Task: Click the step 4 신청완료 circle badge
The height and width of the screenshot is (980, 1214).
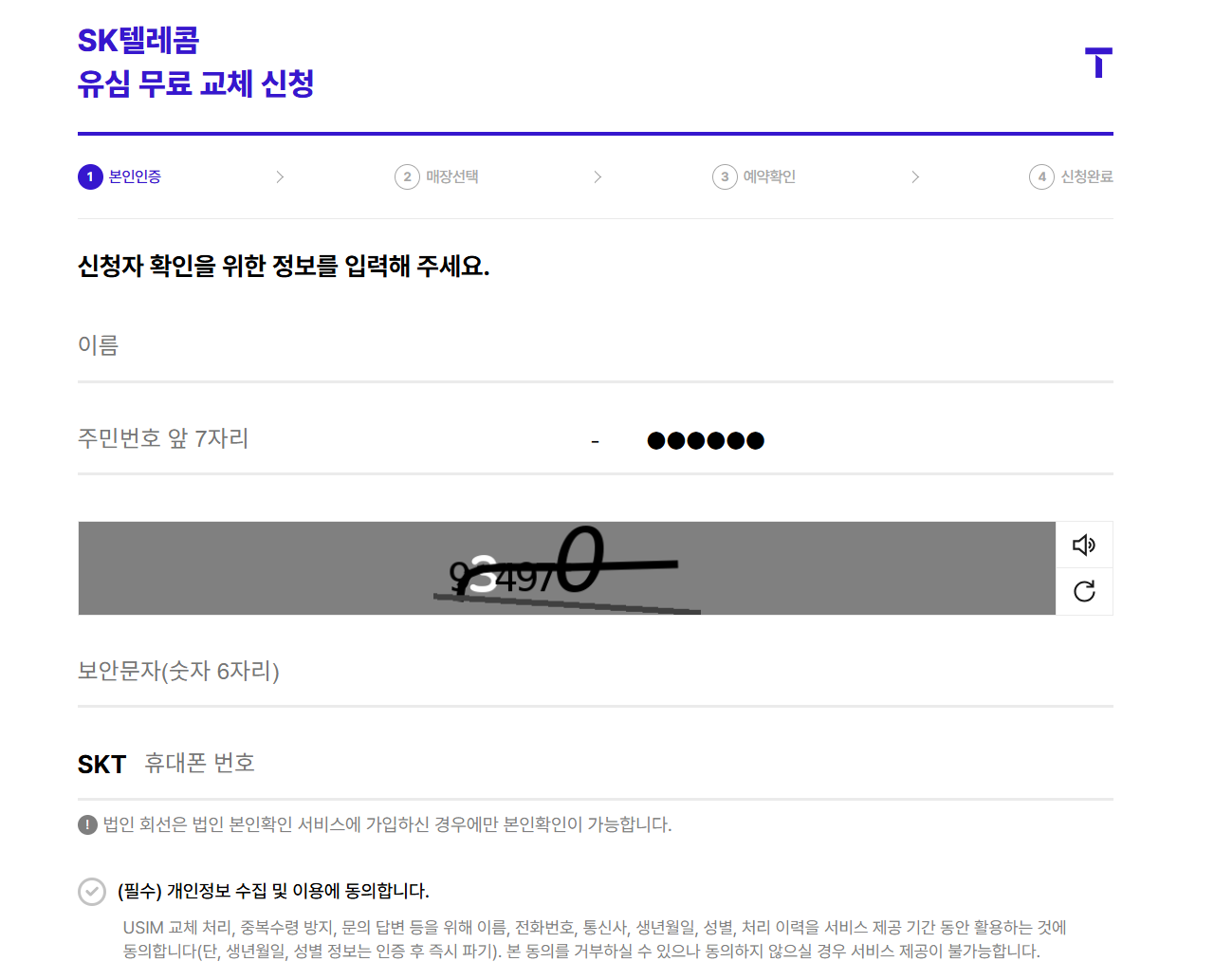Action: pyautogui.click(x=1041, y=176)
